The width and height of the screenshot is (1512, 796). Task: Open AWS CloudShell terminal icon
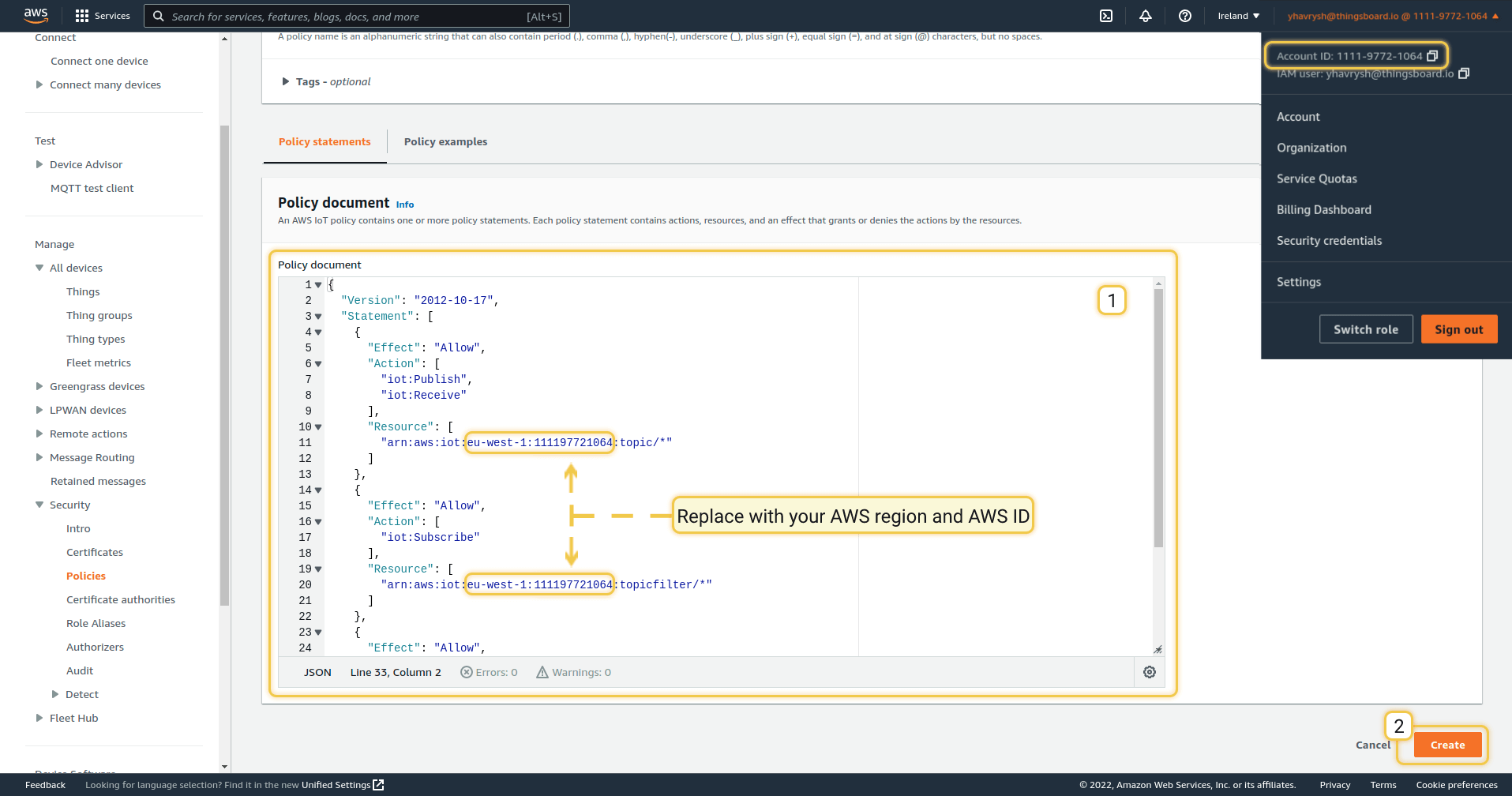click(x=1106, y=16)
